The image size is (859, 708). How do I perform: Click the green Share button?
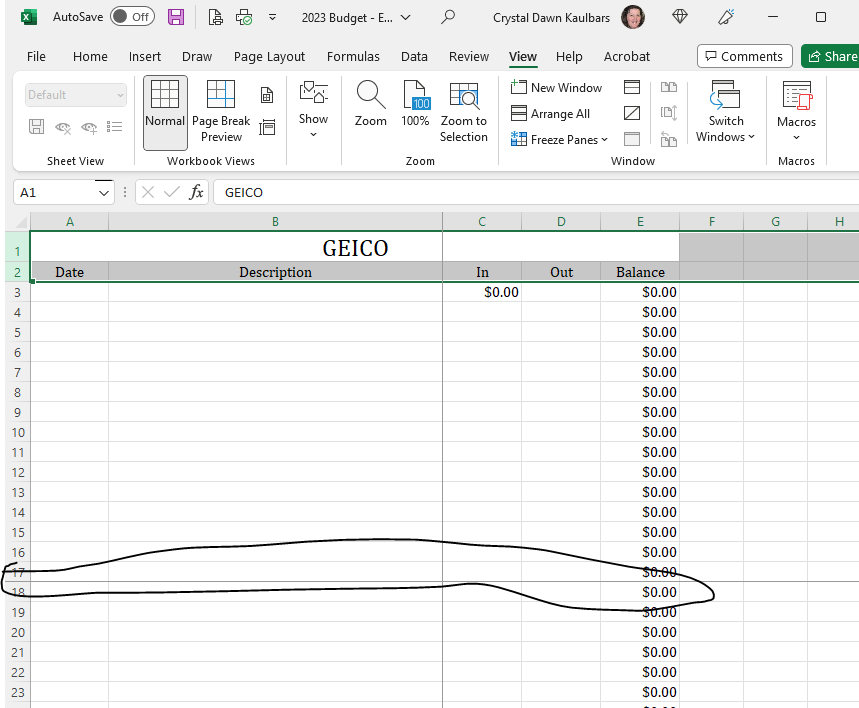click(x=831, y=56)
